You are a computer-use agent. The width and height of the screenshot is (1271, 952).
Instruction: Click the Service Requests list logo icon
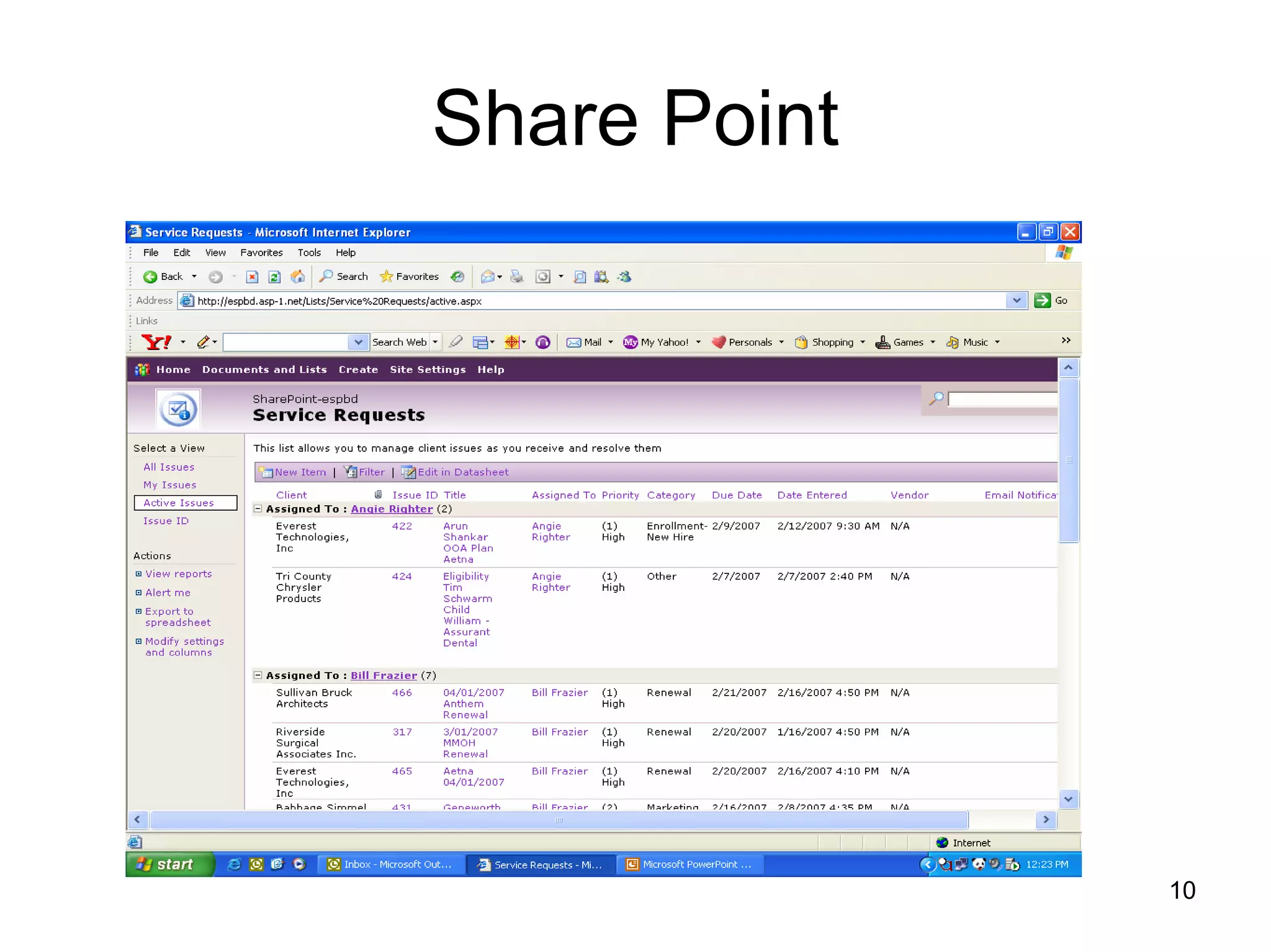[x=178, y=410]
